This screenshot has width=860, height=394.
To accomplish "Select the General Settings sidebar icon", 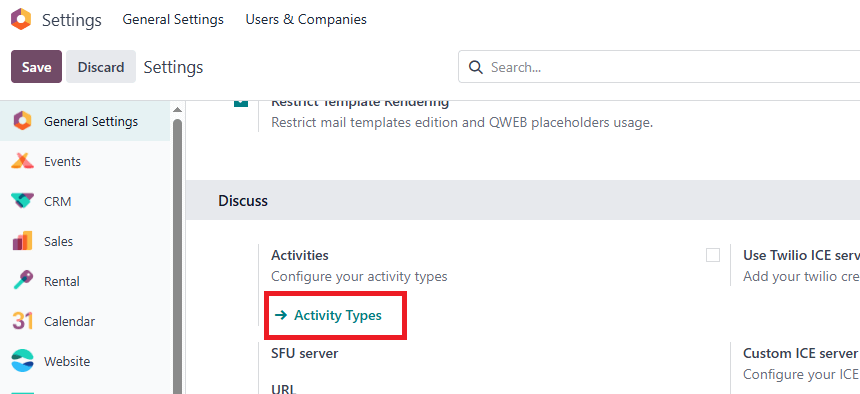I will pyautogui.click(x=22, y=121).
